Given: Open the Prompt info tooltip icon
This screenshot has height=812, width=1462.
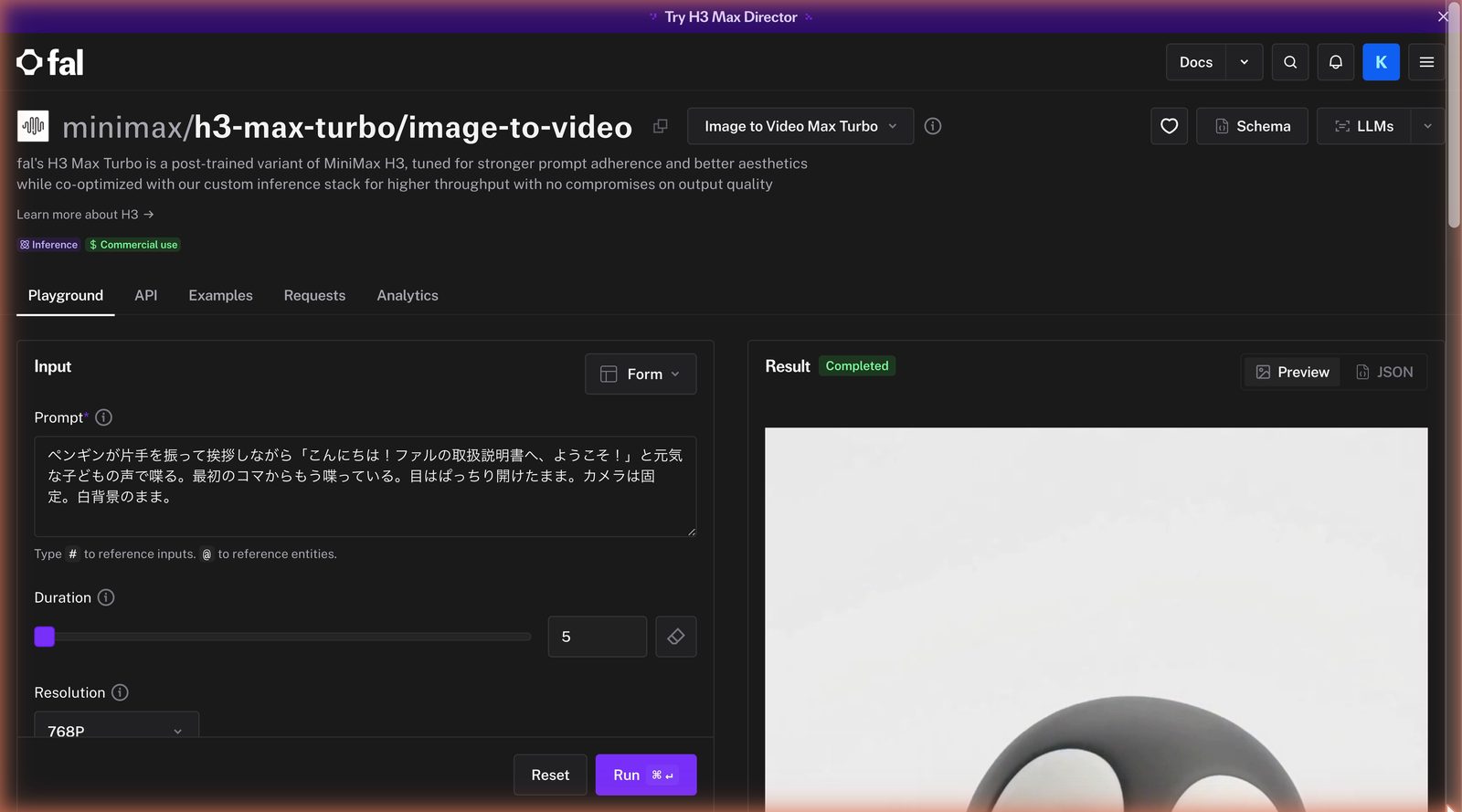Looking at the screenshot, I should tap(104, 417).
